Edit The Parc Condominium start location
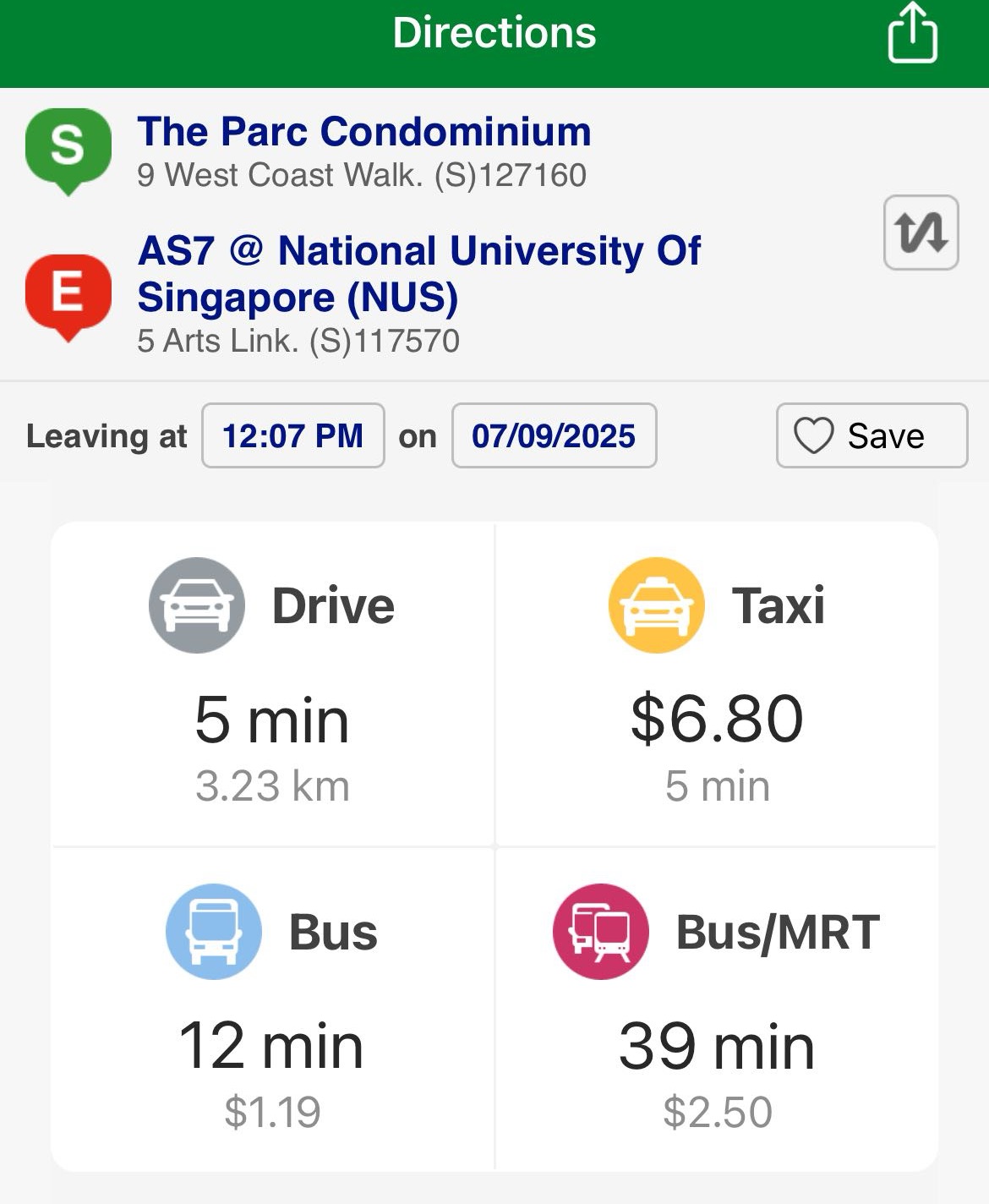 tap(363, 132)
